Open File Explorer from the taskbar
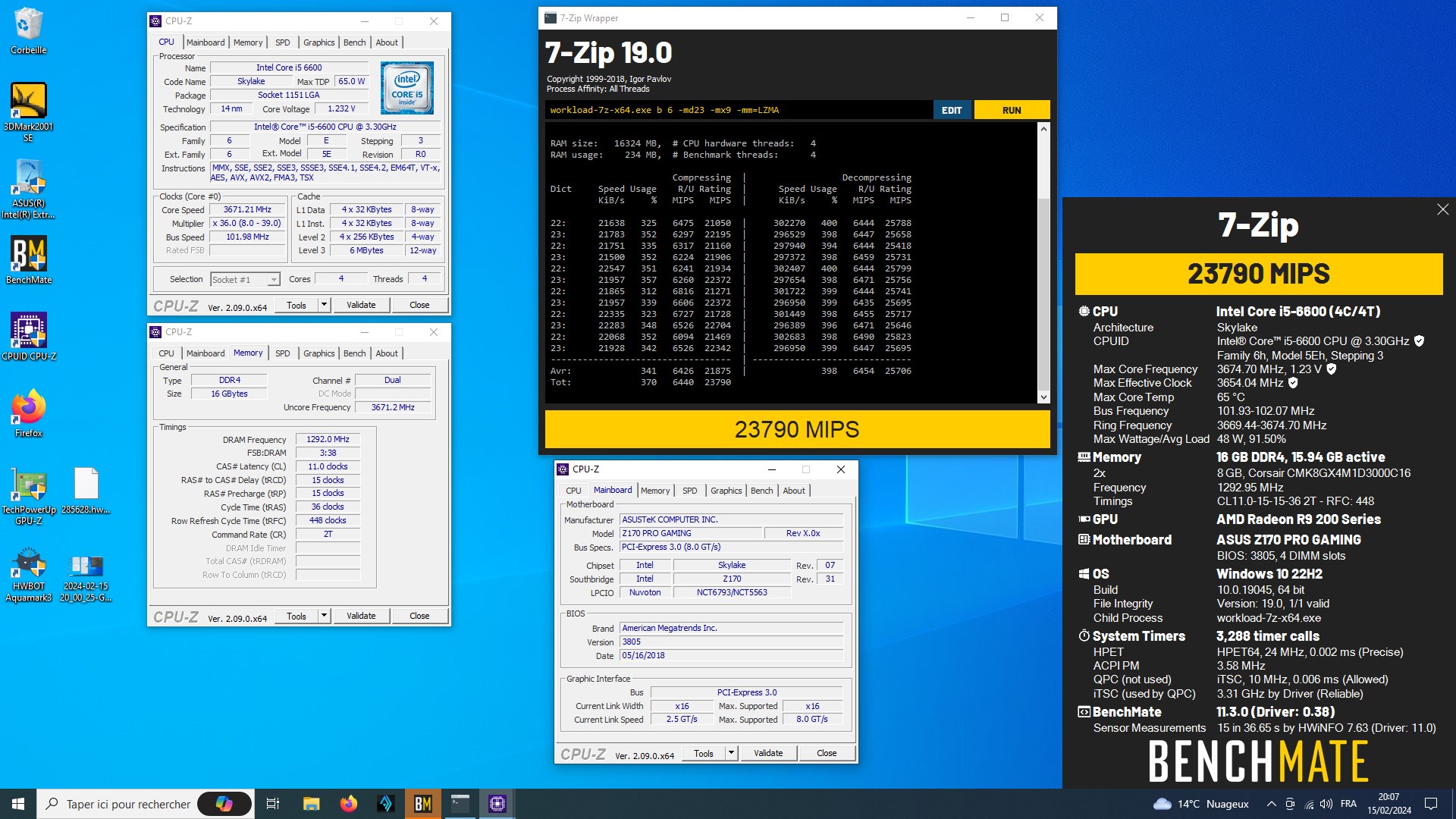1456x819 pixels. pyautogui.click(x=311, y=804)
